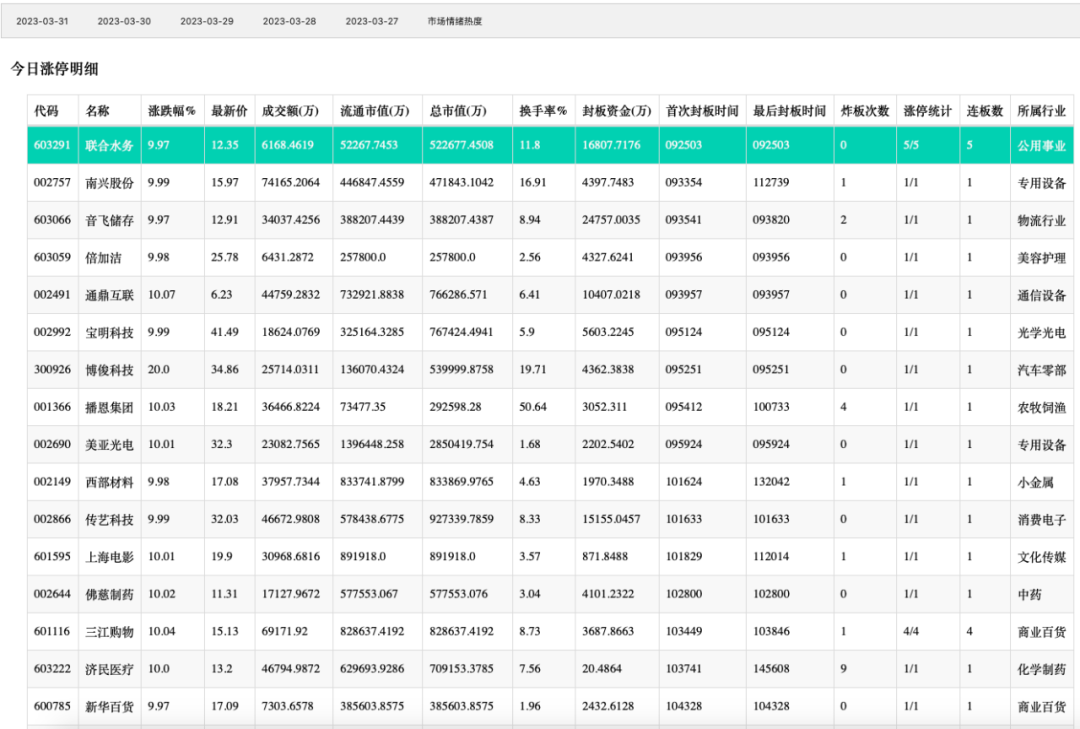Click industry 小金属 for 西部材料
Screen dimensions: 1080x729
1035,482
